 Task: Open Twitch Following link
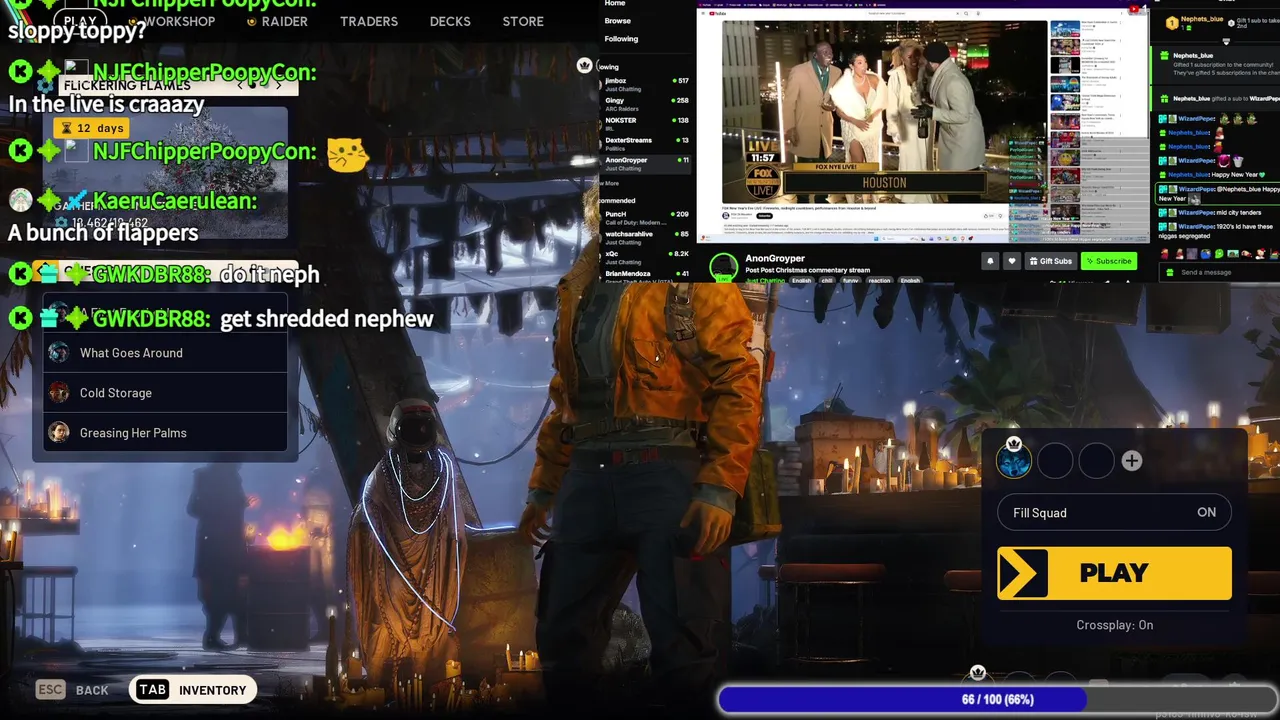coord(621,39)
